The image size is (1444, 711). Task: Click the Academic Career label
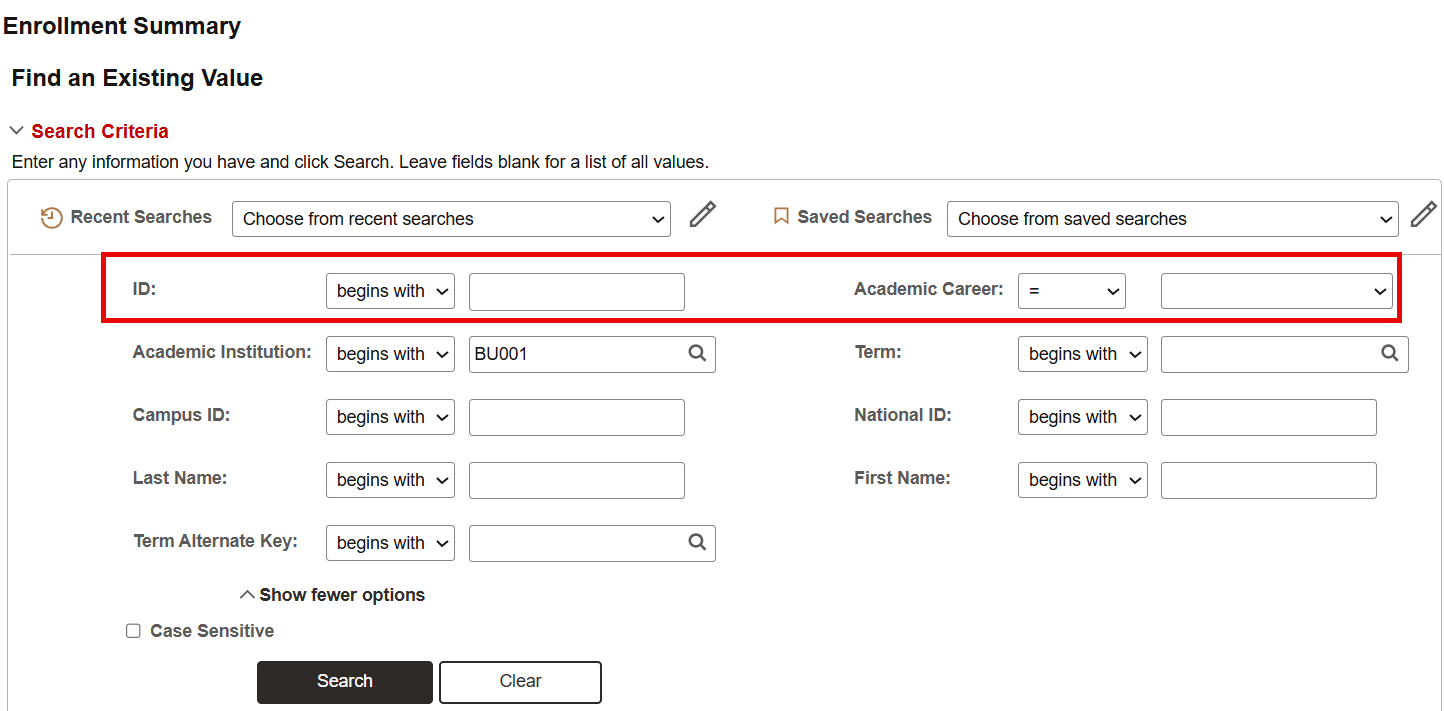point(929,289)
